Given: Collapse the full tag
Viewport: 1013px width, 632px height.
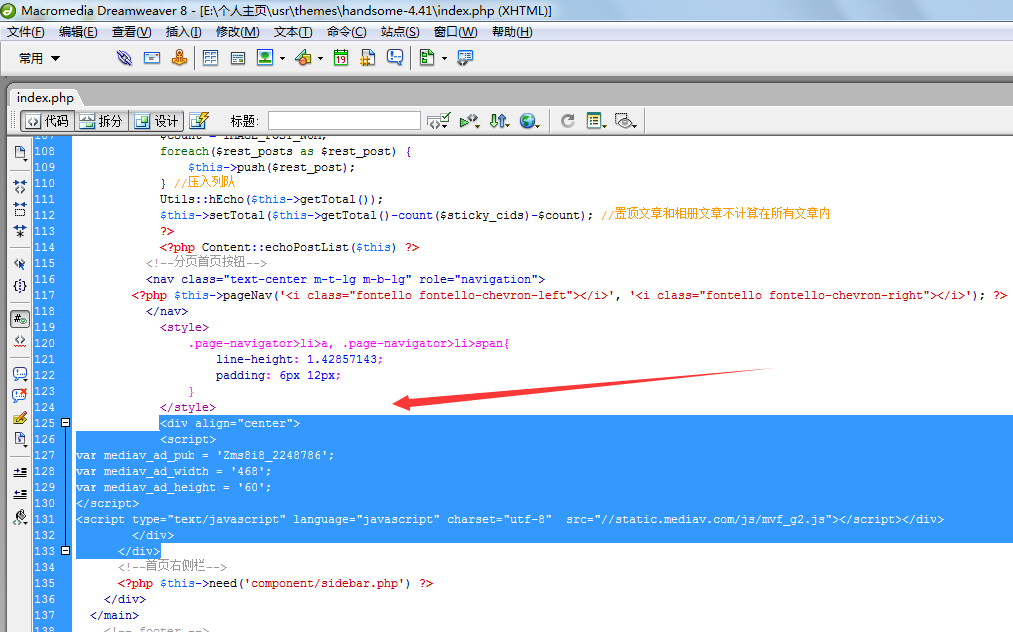Looking at the screenshot, I should (20, 187).
